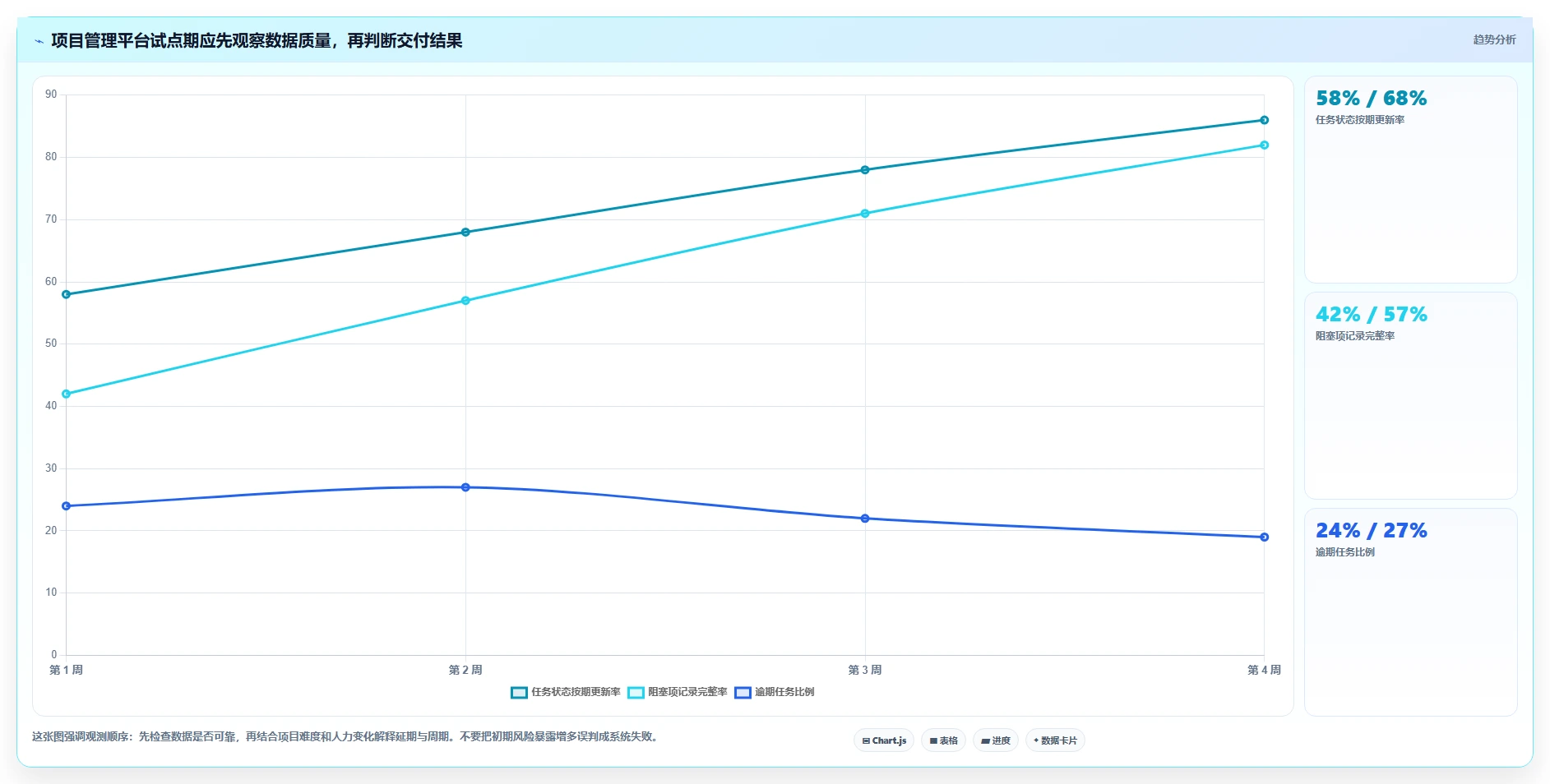This screenshot has width=1550, height=784.
Task: Click the 趋势分析 tag in the header
Action: click(x=1494, y=39)
